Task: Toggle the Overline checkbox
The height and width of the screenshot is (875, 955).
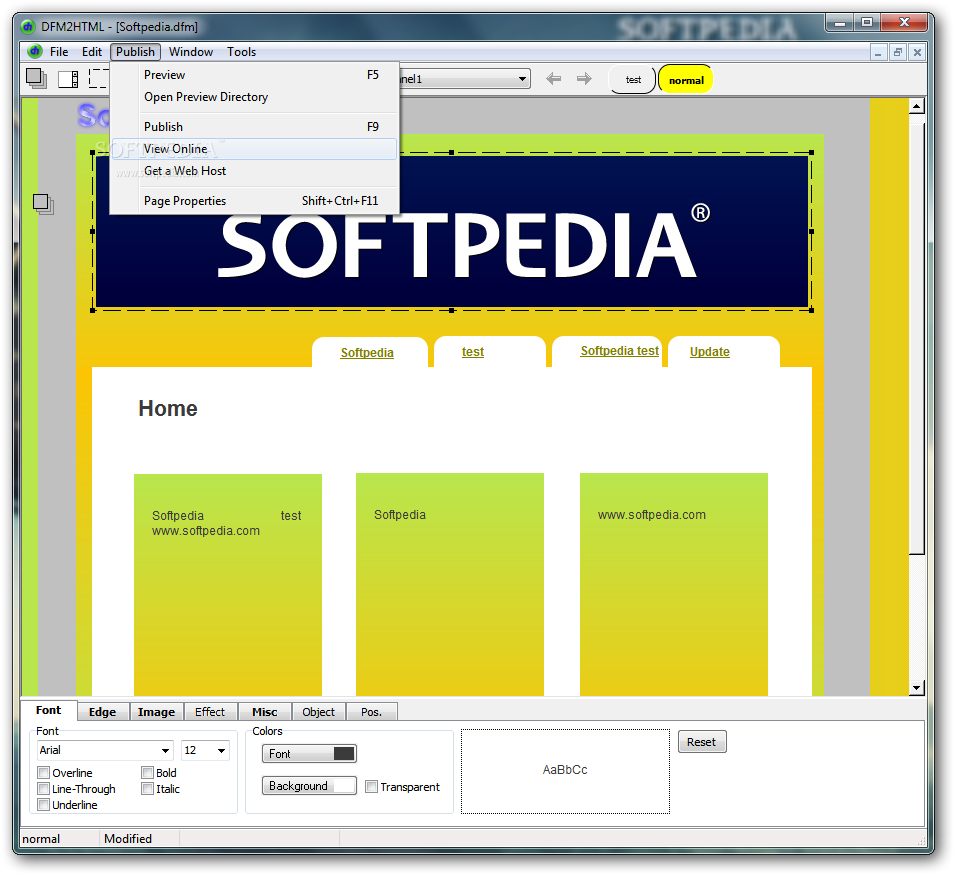Action: point(43,773)
